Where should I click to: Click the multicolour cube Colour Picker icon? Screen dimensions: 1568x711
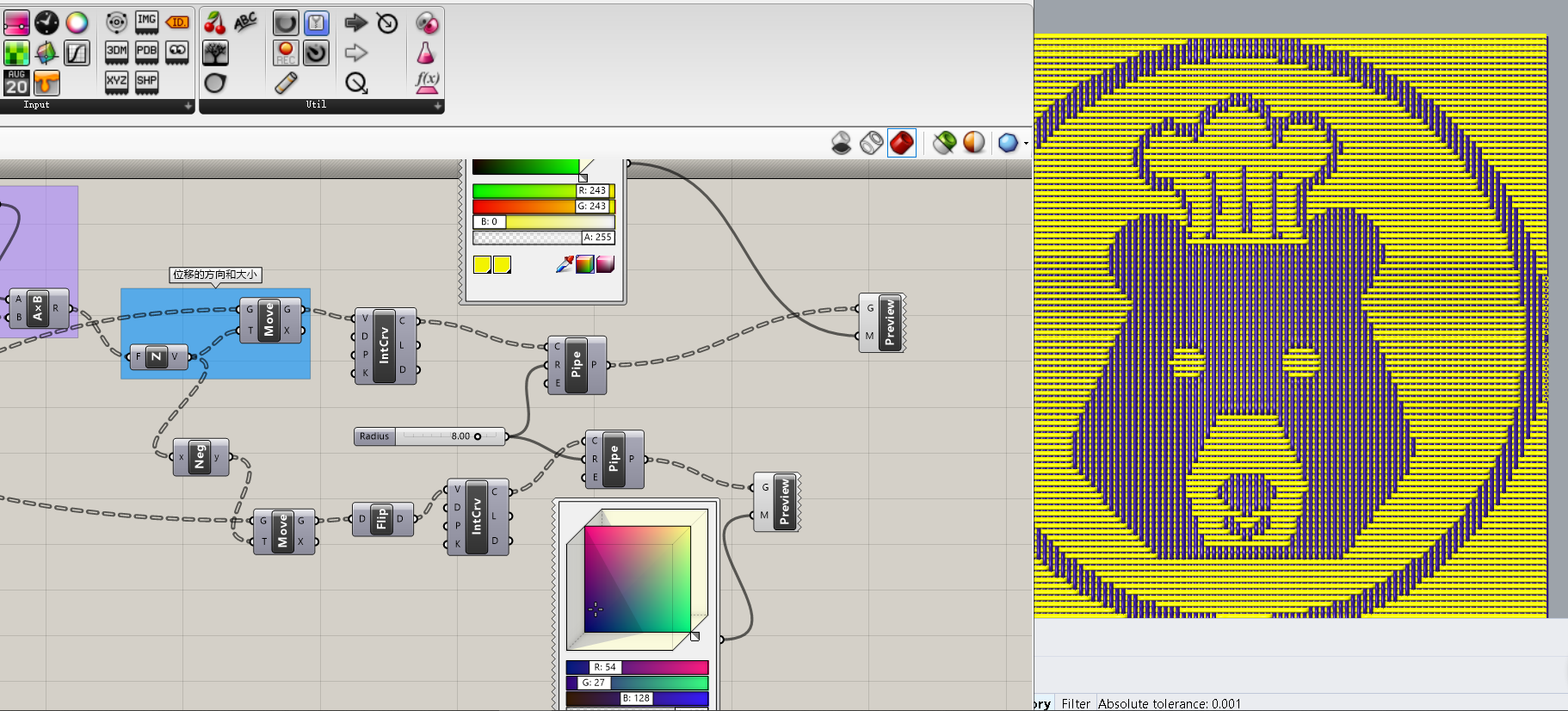(x=46, y=53)
